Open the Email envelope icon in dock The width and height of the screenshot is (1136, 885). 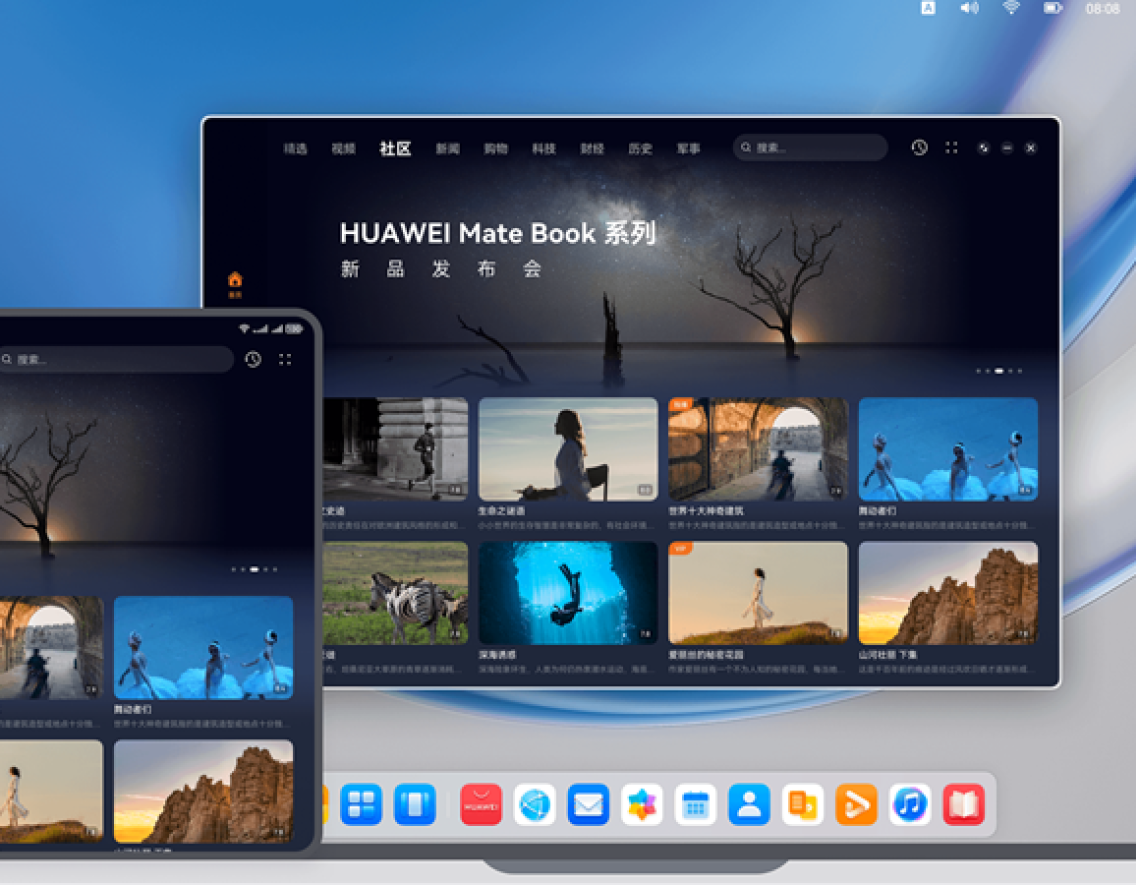[588, 805]
